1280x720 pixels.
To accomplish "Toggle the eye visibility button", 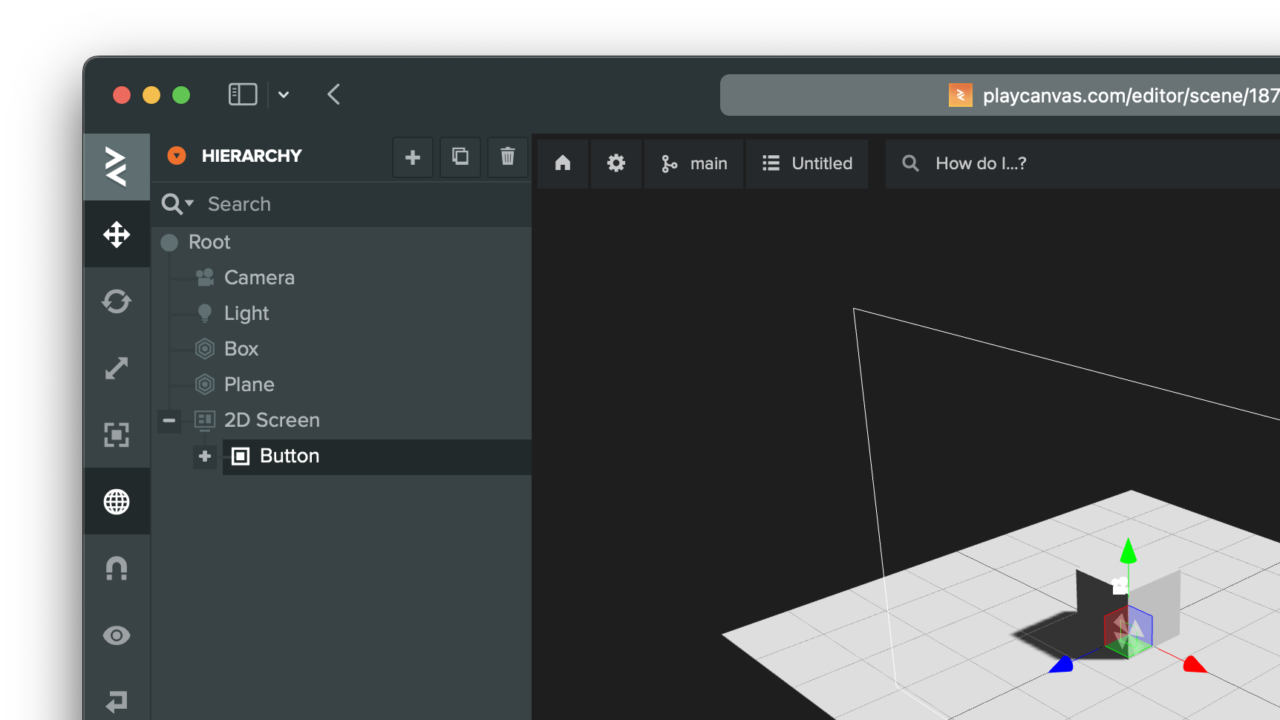I will click(x=117, y=635).
